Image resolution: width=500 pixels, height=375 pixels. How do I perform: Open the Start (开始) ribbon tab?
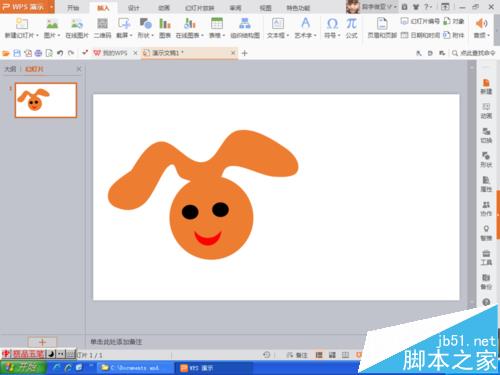(x=73, y=8)
